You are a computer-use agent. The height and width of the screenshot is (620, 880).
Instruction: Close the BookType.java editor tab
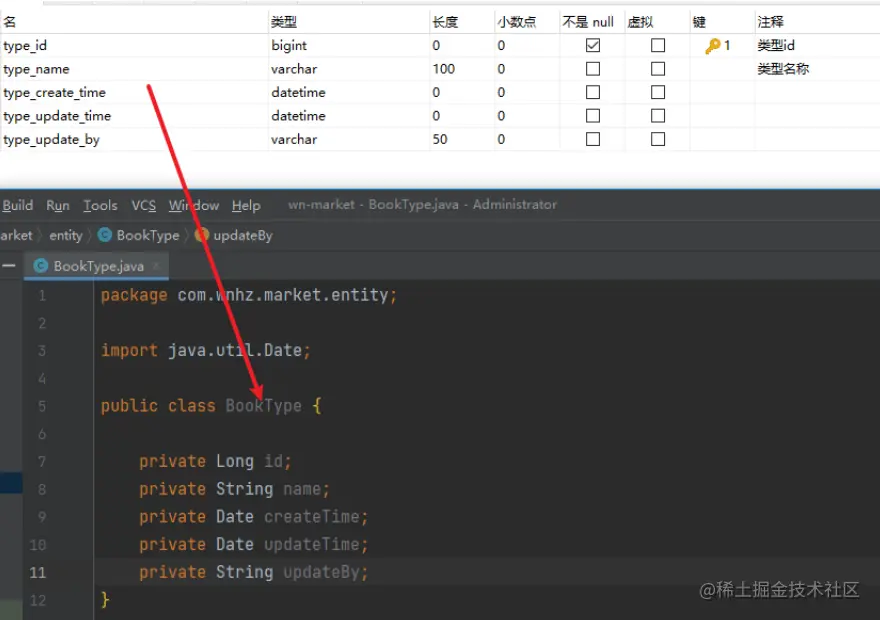[x=157, y=265]
